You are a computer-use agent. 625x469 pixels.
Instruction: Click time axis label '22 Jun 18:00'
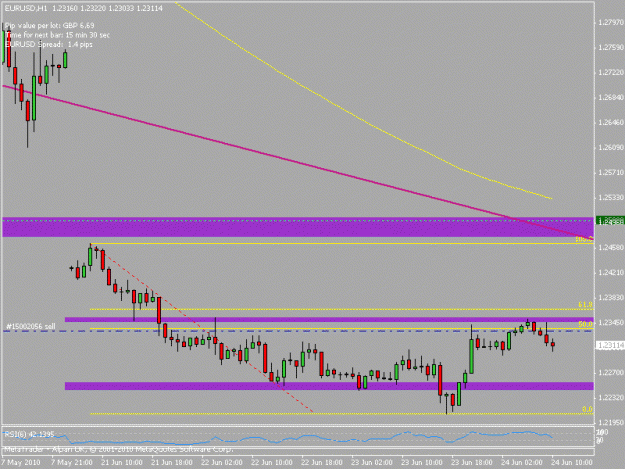(322, 462)
